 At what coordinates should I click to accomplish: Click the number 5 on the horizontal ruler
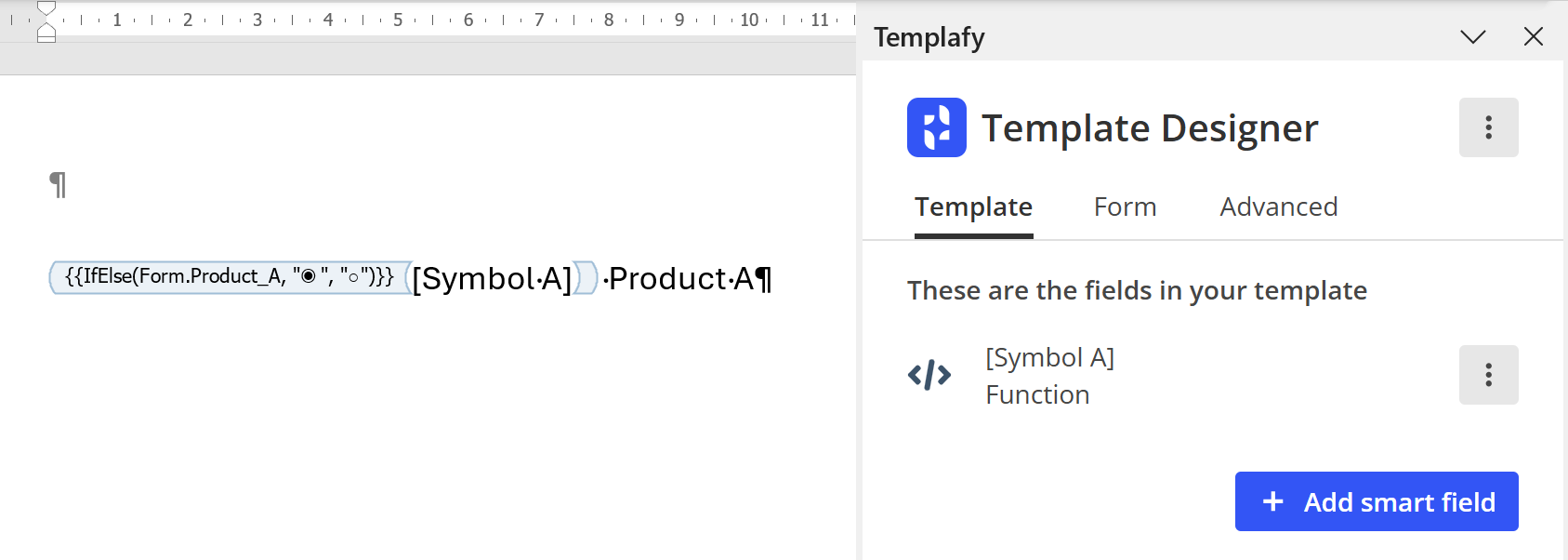click(x=398, y=20)
